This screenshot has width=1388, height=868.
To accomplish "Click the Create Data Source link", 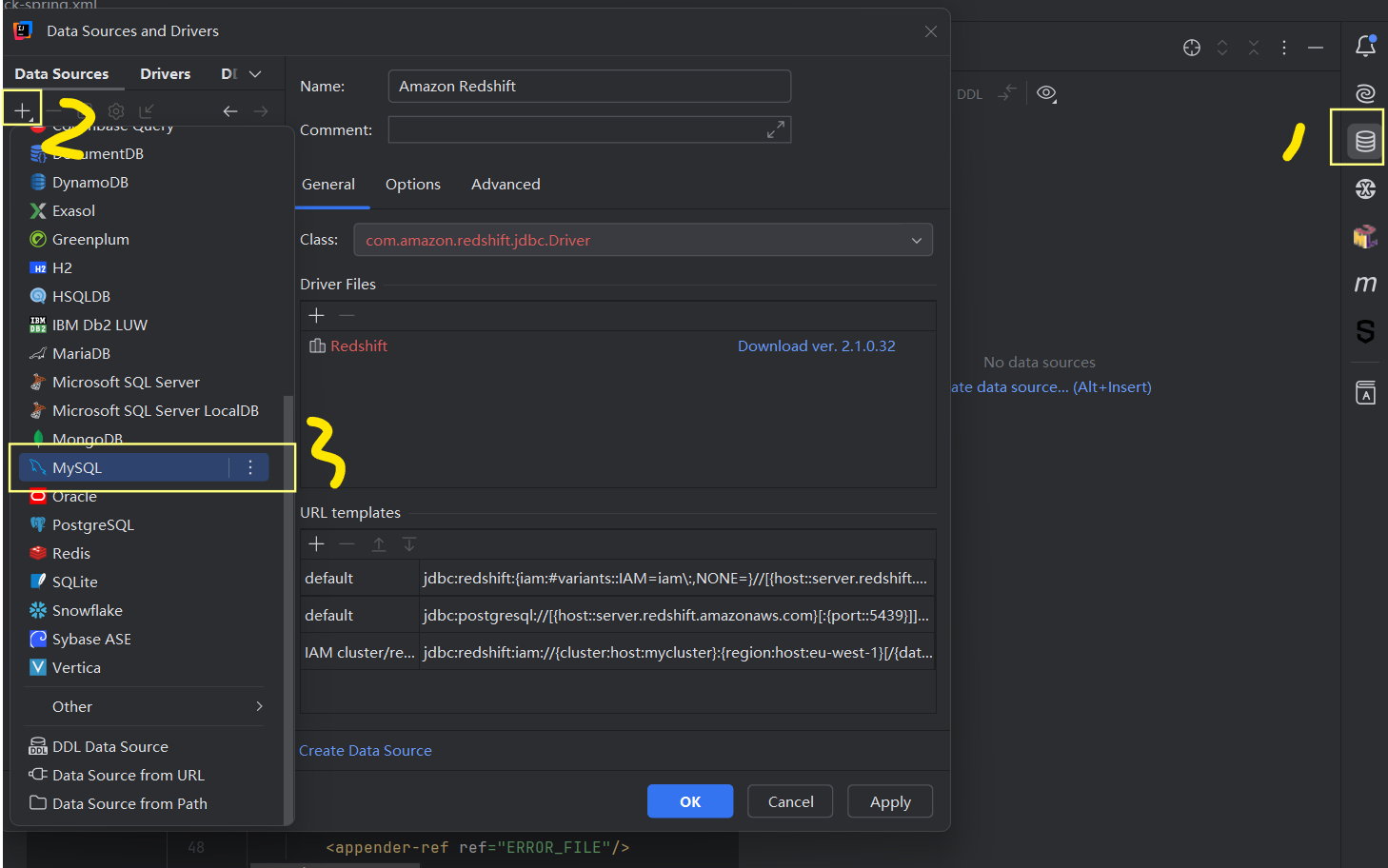I will point(366,750).
